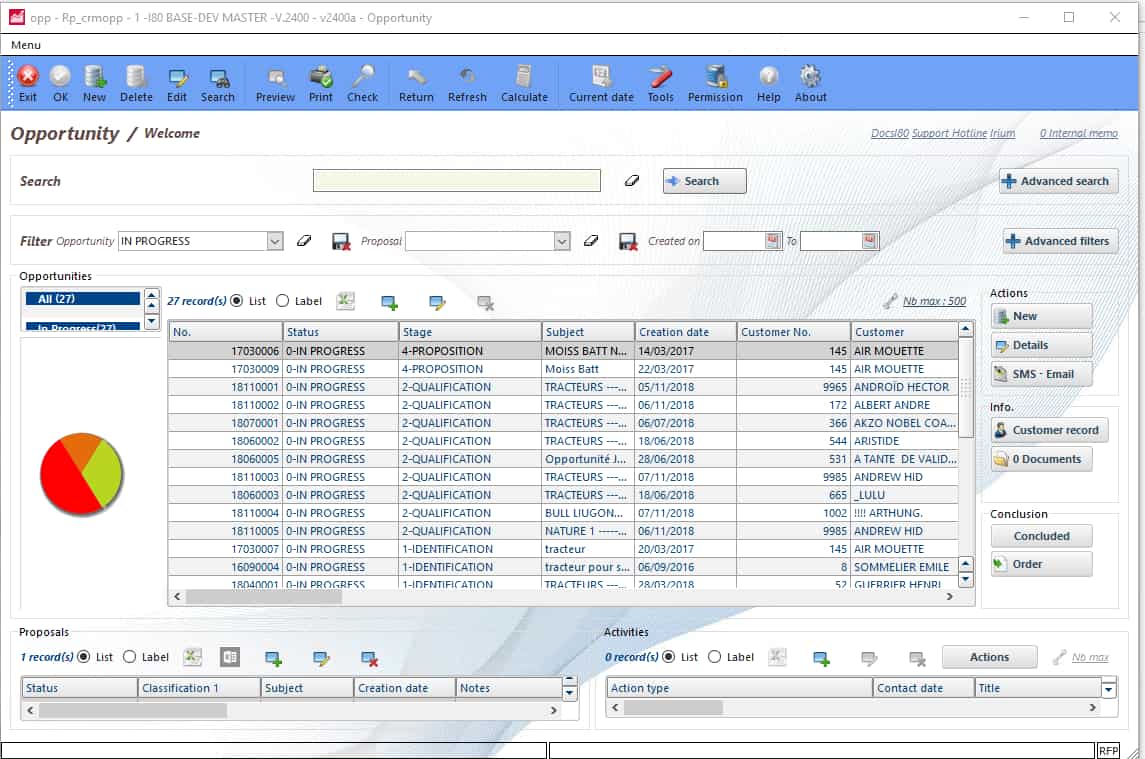Open the Opportunity filter dropdown showing IN PROGRESS
Screen dimensions: 1145x759
tap(273, 240)
